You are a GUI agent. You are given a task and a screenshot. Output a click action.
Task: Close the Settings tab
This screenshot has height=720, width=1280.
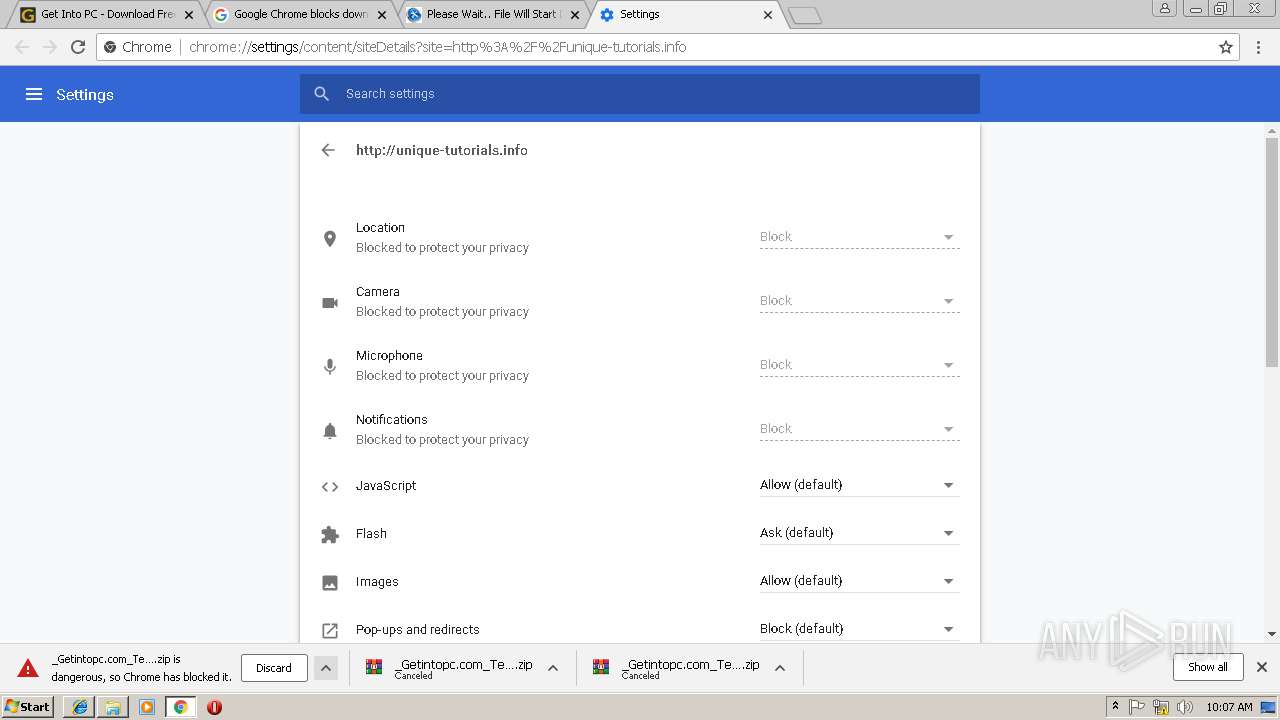[x=768, y=15]
